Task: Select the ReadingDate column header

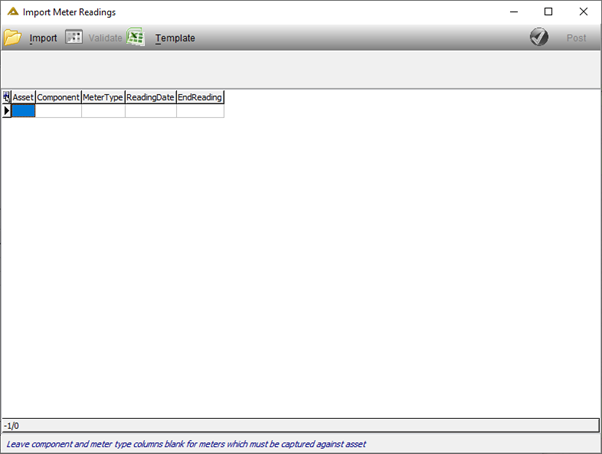Action: (x=151, y=97)
